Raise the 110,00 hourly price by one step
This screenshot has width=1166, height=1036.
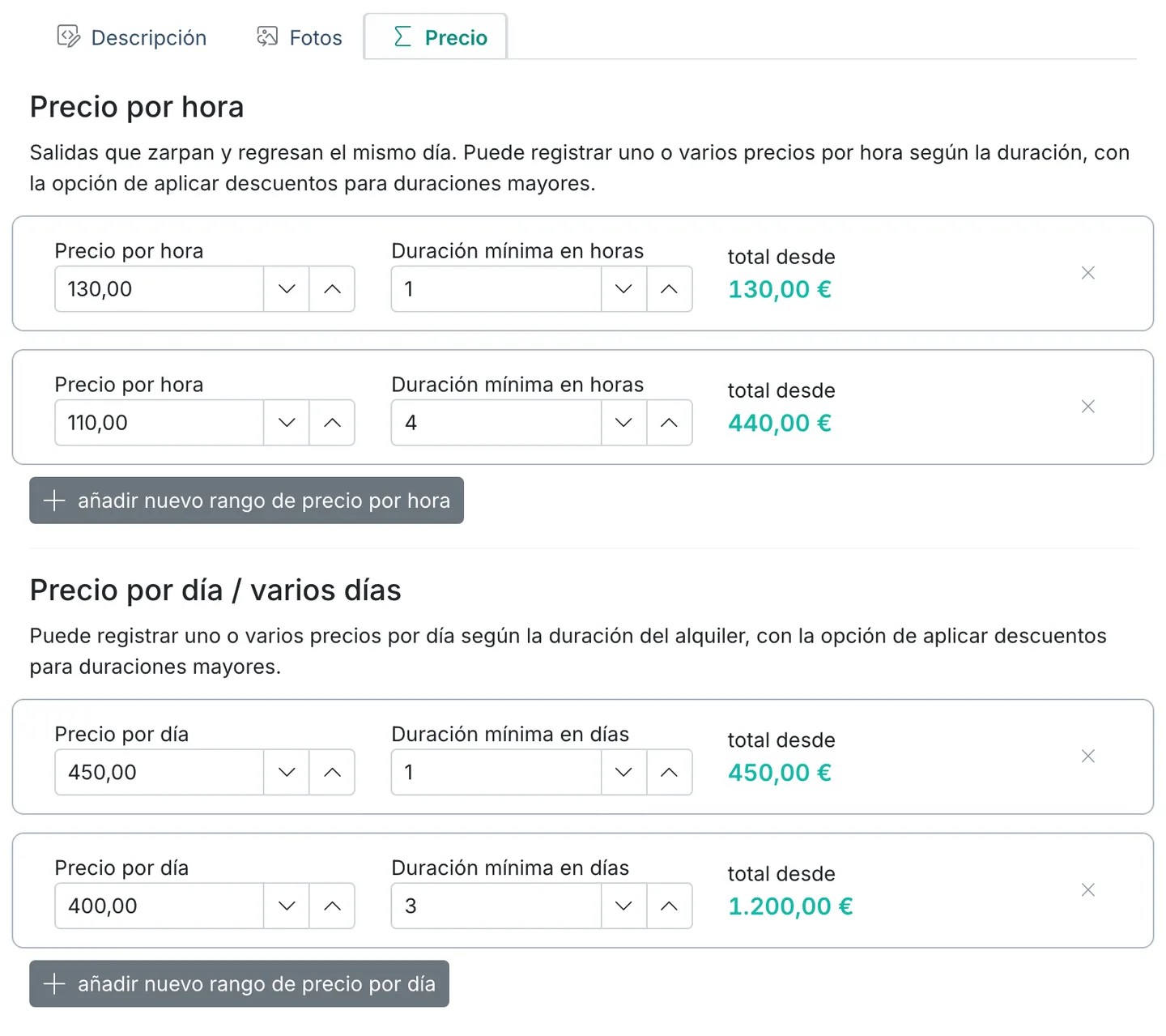pos(332,423)
